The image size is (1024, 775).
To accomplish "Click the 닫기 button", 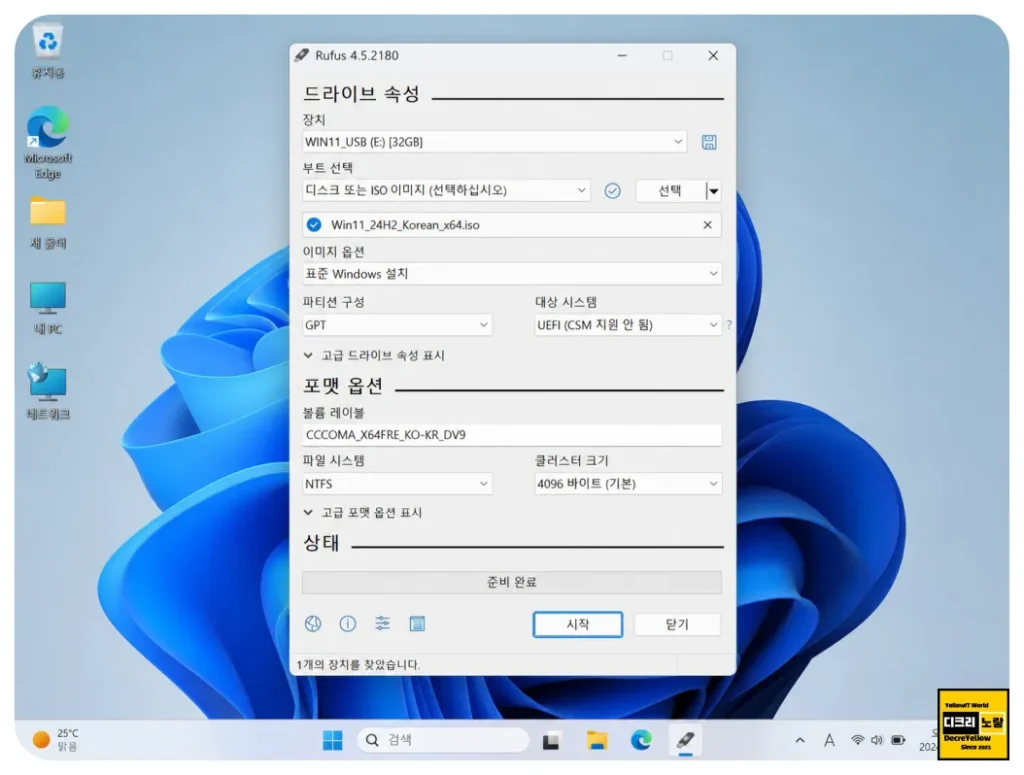I will [x=677, y=624].
